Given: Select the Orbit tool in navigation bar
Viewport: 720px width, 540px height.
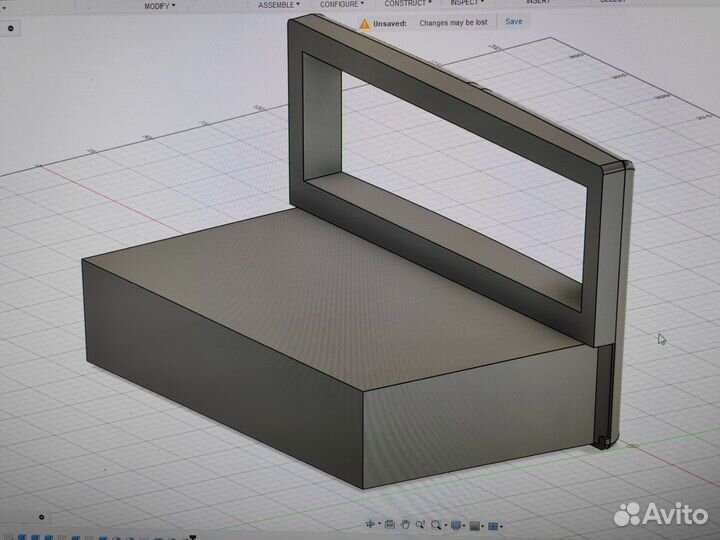Looking at the screenshot, I should (x=370, y=524).
